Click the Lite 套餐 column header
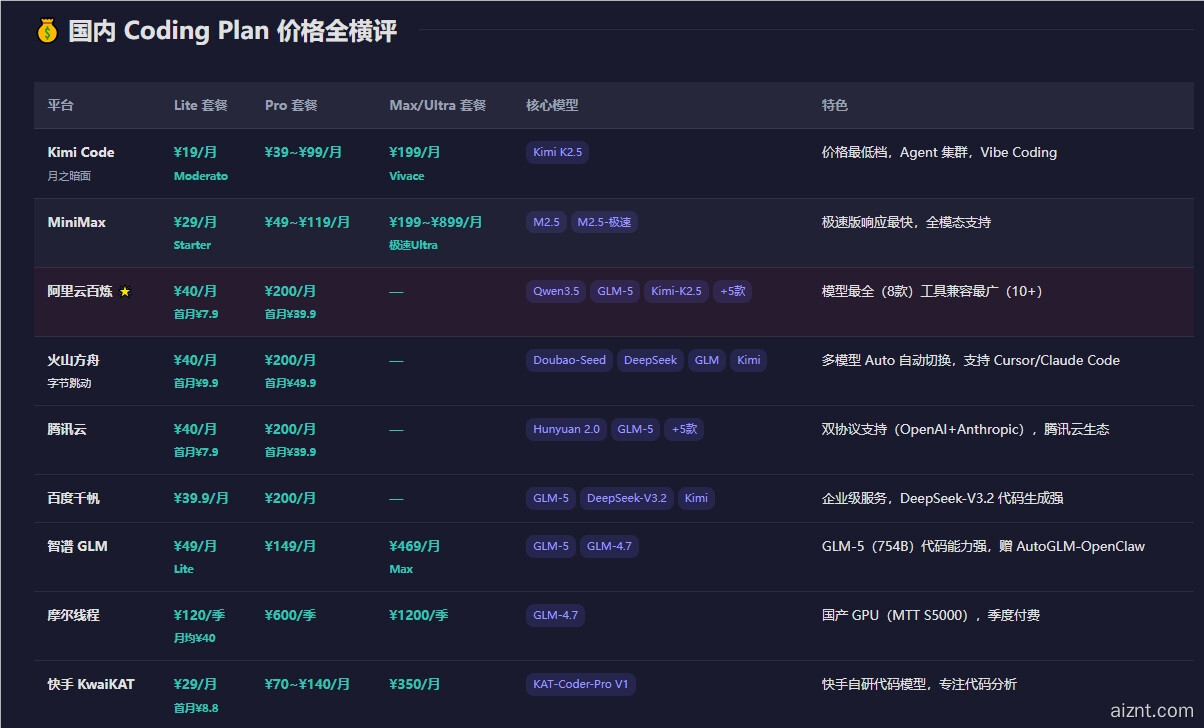This screenshot has width=1204, height=728. pos(200,105)
